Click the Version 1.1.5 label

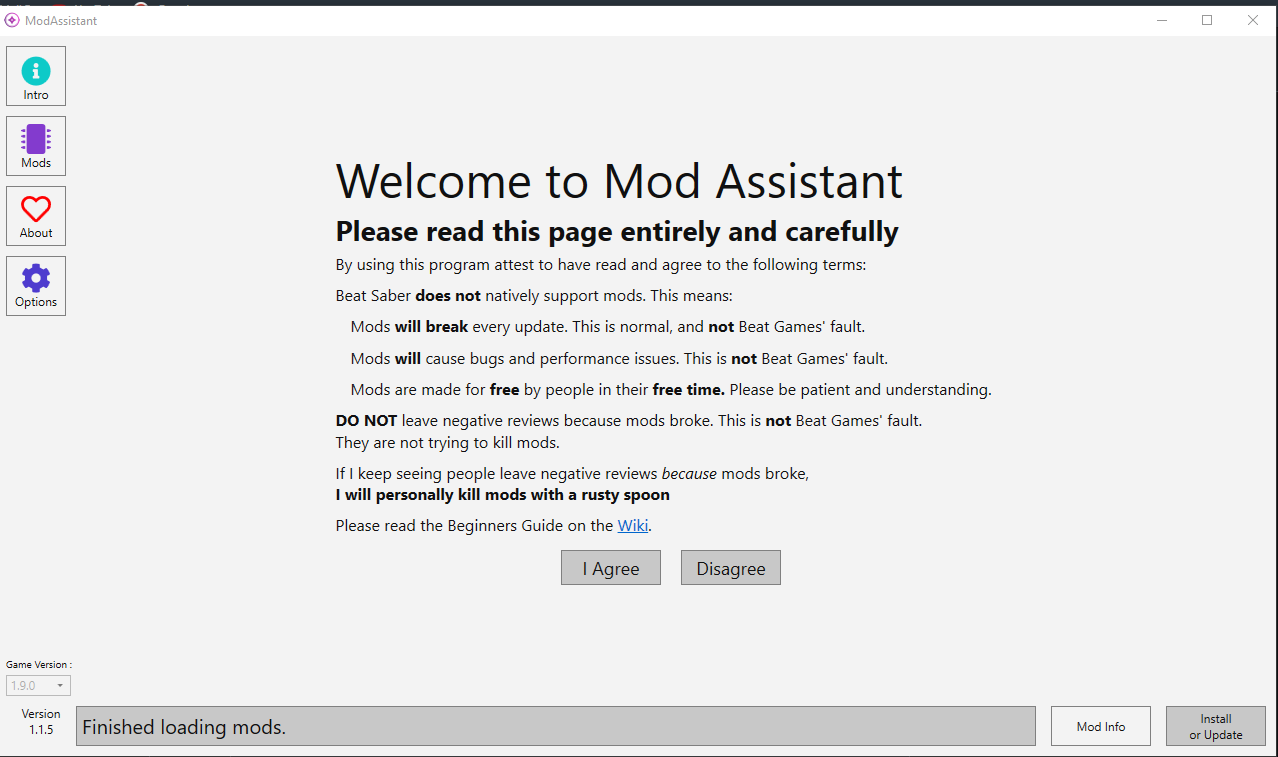coord(41,722)
